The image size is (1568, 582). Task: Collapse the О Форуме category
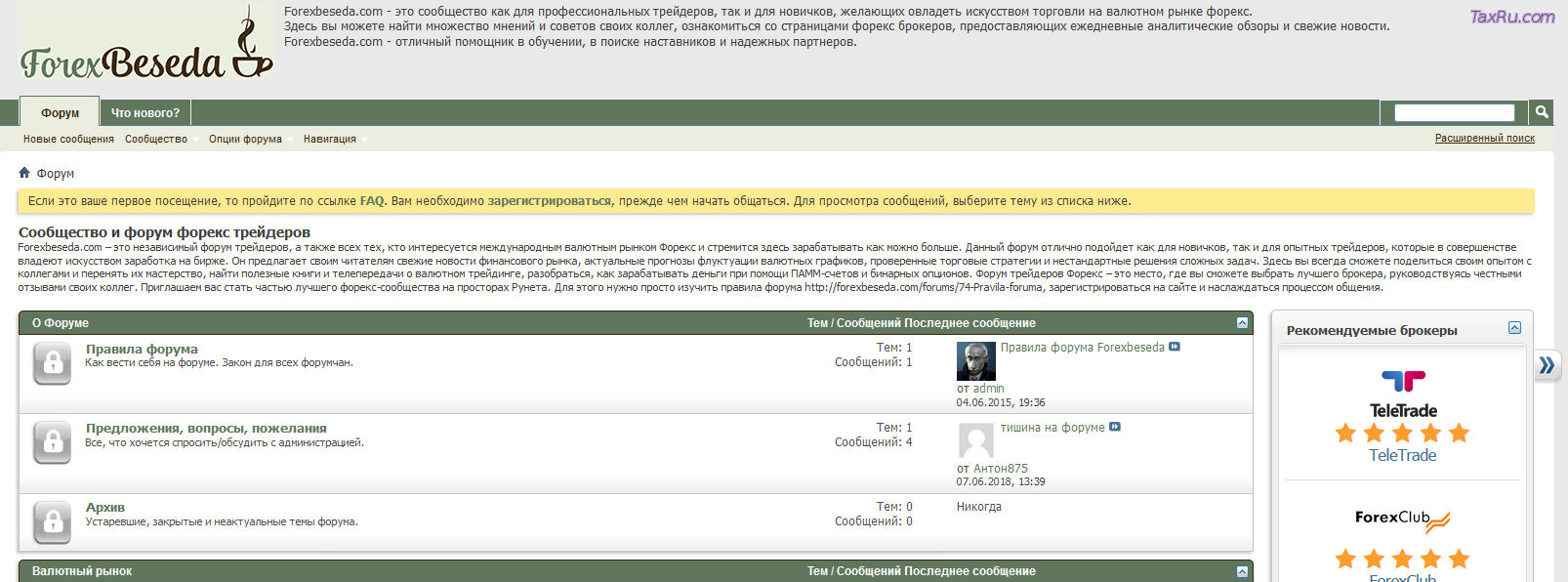coord(1242,323)
